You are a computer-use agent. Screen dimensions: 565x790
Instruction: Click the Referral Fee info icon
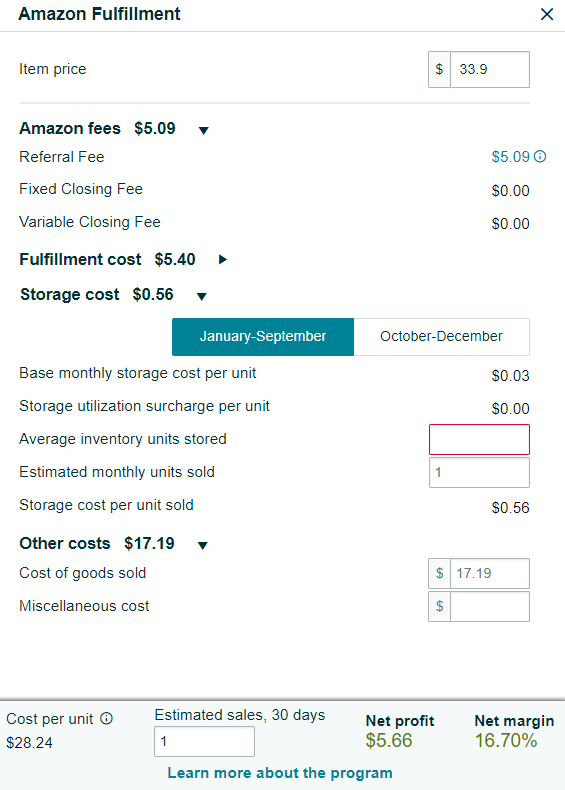[540, 157]
